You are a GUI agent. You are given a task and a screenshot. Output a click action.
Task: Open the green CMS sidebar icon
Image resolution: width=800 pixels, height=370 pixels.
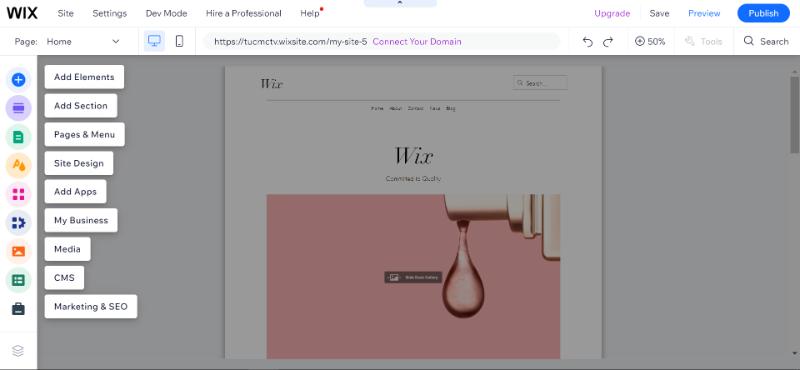18,280
